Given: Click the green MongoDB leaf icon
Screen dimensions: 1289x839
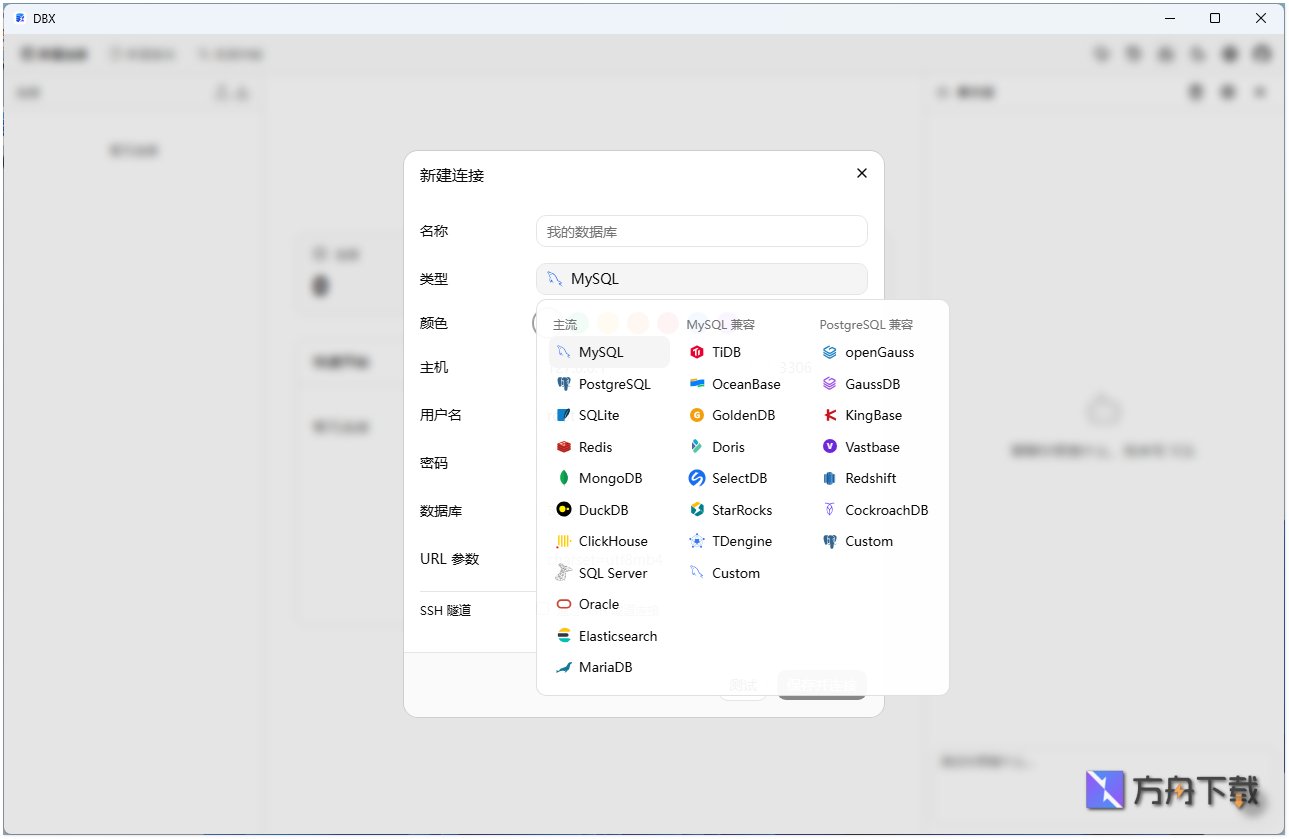Looking at the screenshot, I should (x=564, y=478).
